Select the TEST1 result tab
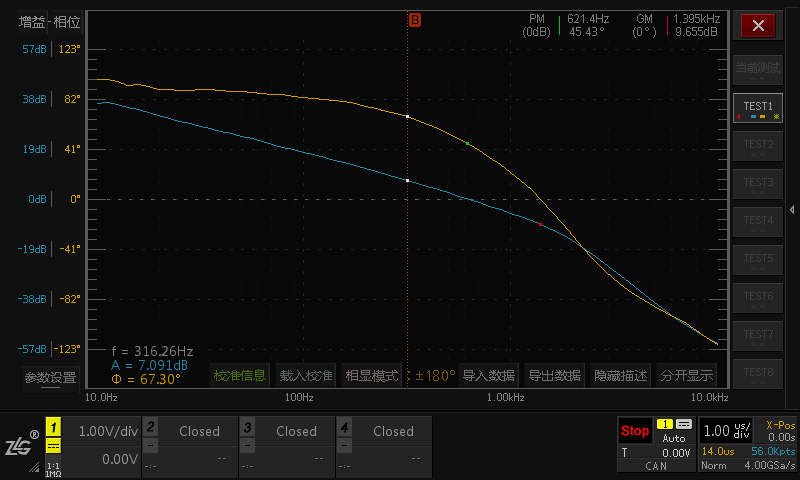The height and width of the screenshot is (480, 800). coord(758,106)
